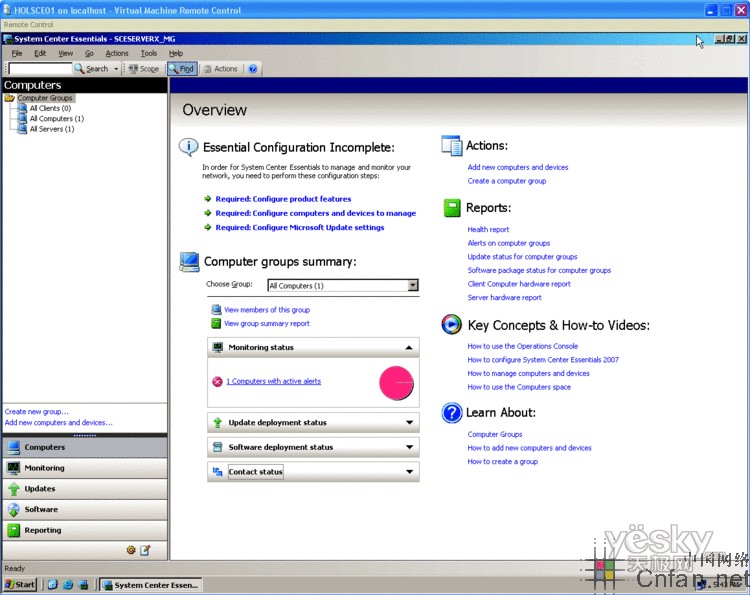Open Alerts on computer groups report

pos(509,243)
